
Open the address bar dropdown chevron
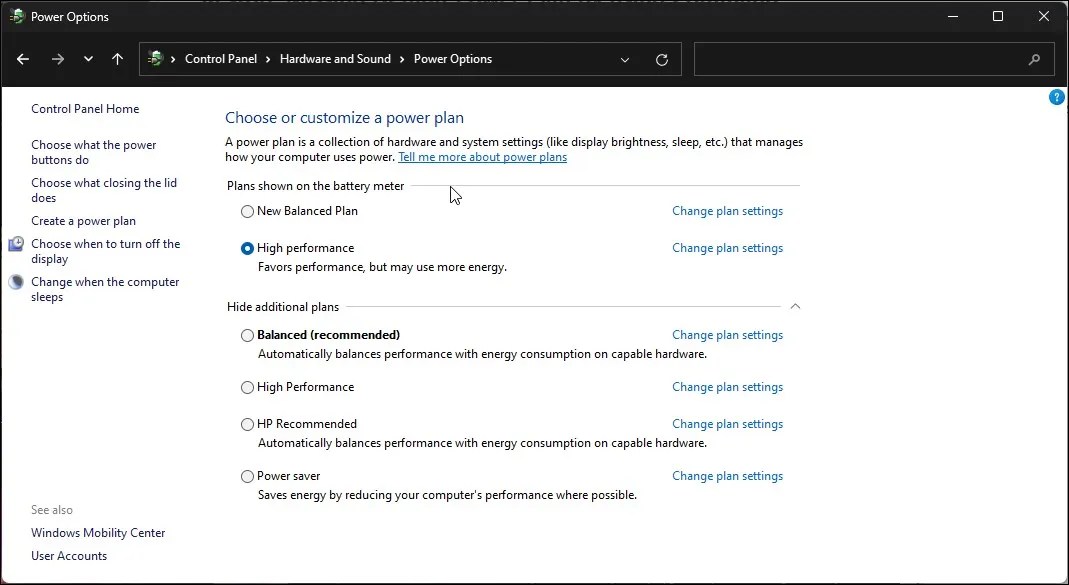click(x=625, y=59)
